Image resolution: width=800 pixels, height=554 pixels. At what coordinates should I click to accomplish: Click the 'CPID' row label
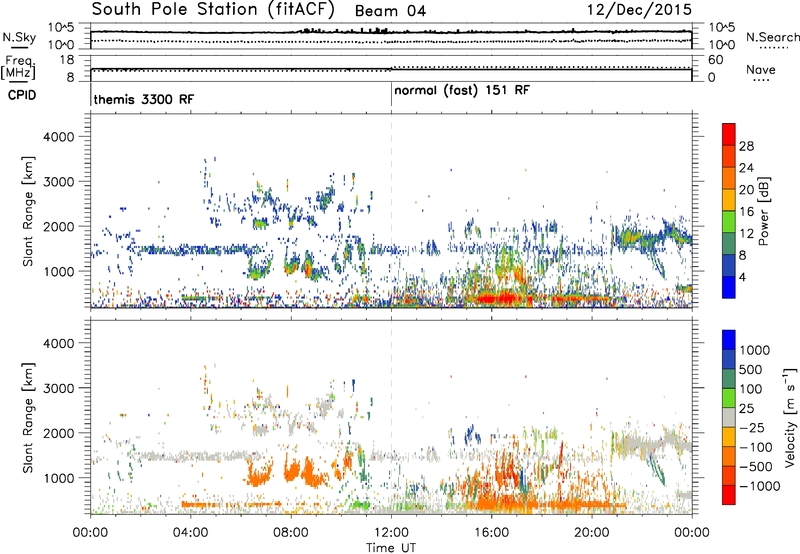pyautogui.click(x=22, y=95)
